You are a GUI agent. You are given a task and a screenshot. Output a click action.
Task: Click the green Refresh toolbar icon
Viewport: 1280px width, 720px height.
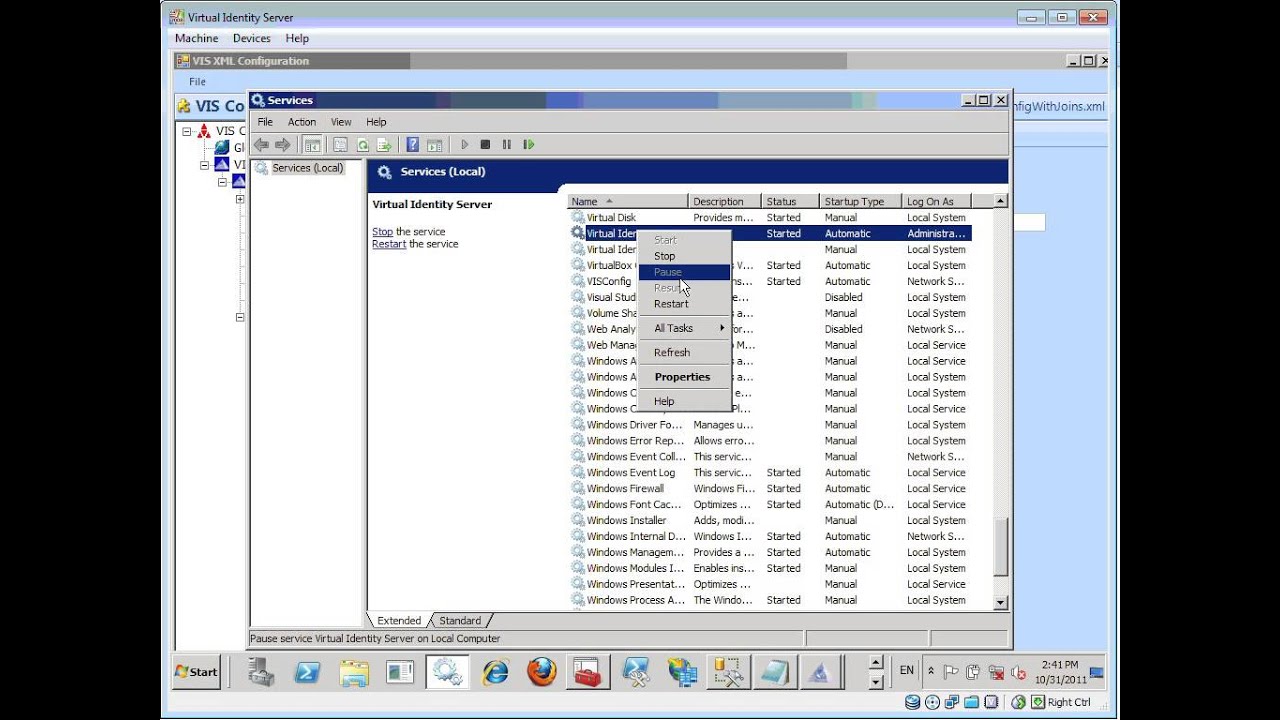[x=362, y=145]
